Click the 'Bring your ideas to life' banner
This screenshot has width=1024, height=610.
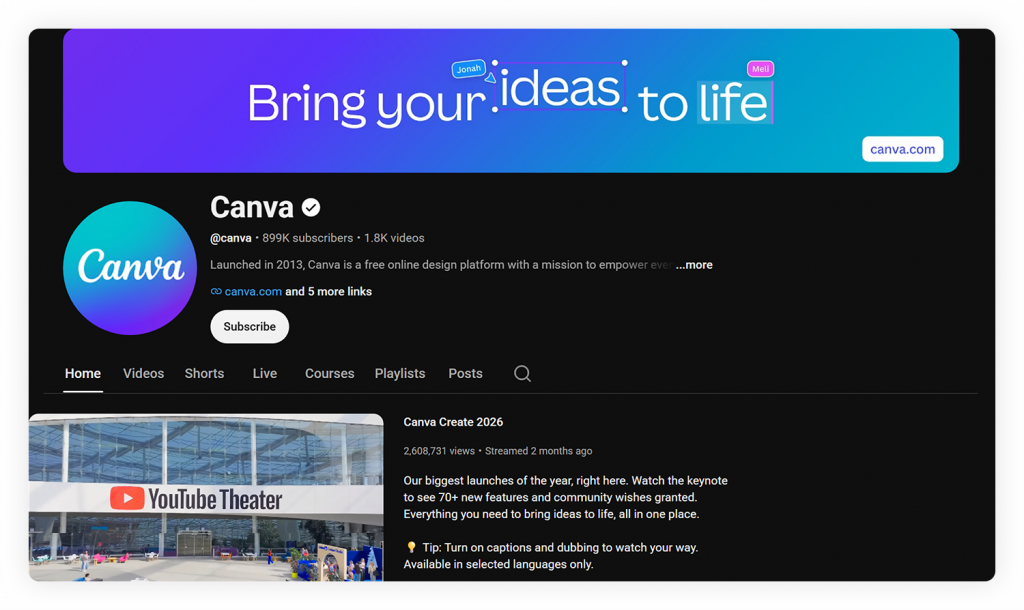click(511, 101)
